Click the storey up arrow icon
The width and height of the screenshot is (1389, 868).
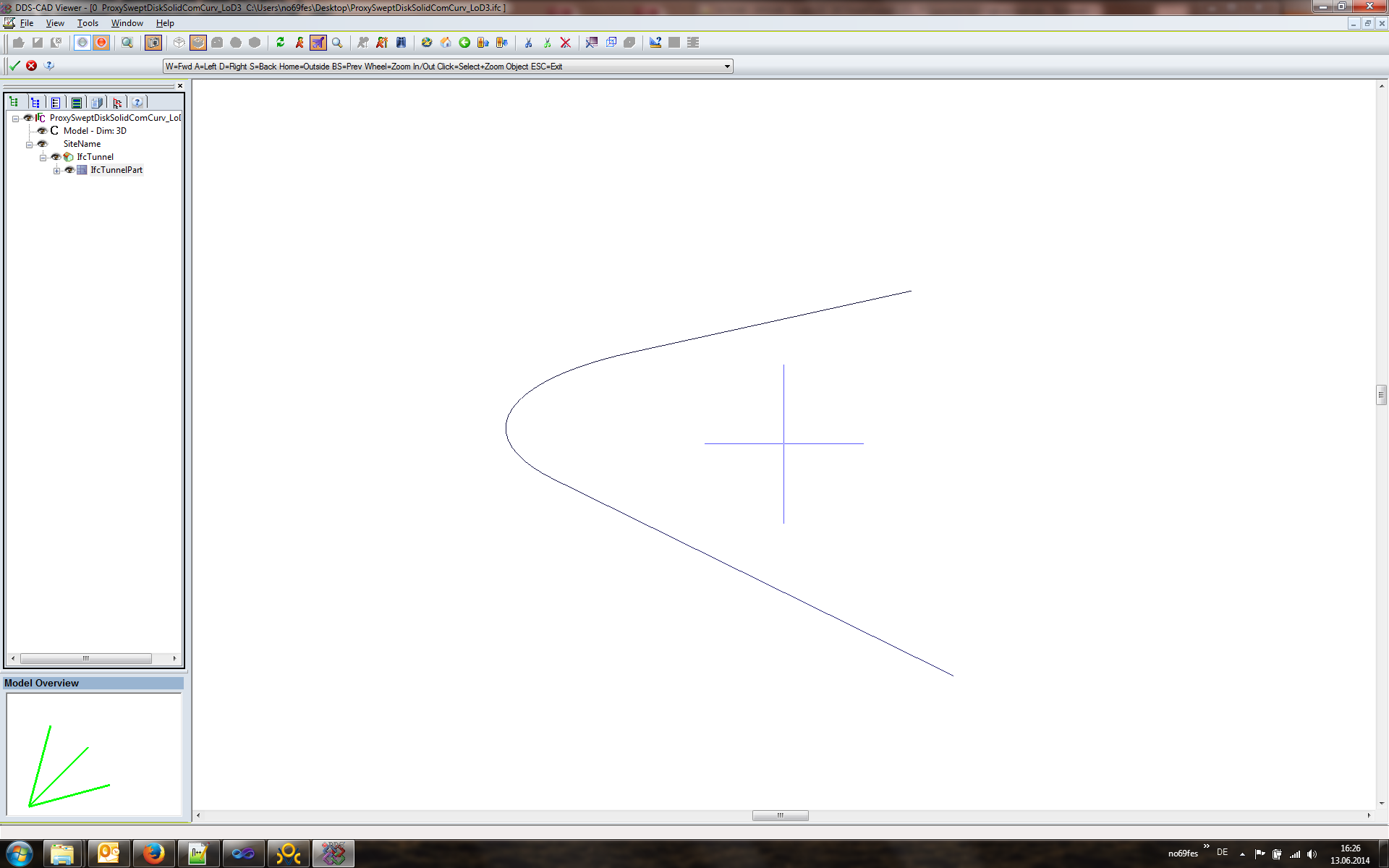pos(483,43)
